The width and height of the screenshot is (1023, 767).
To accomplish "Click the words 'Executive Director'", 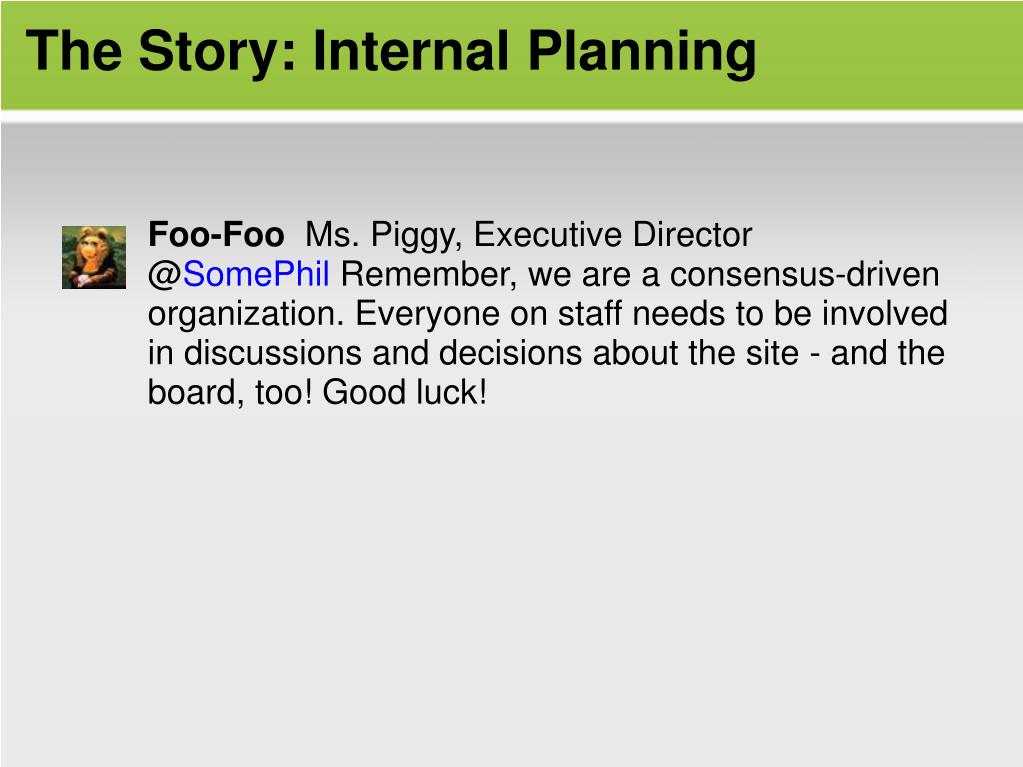I will [613, 234].
